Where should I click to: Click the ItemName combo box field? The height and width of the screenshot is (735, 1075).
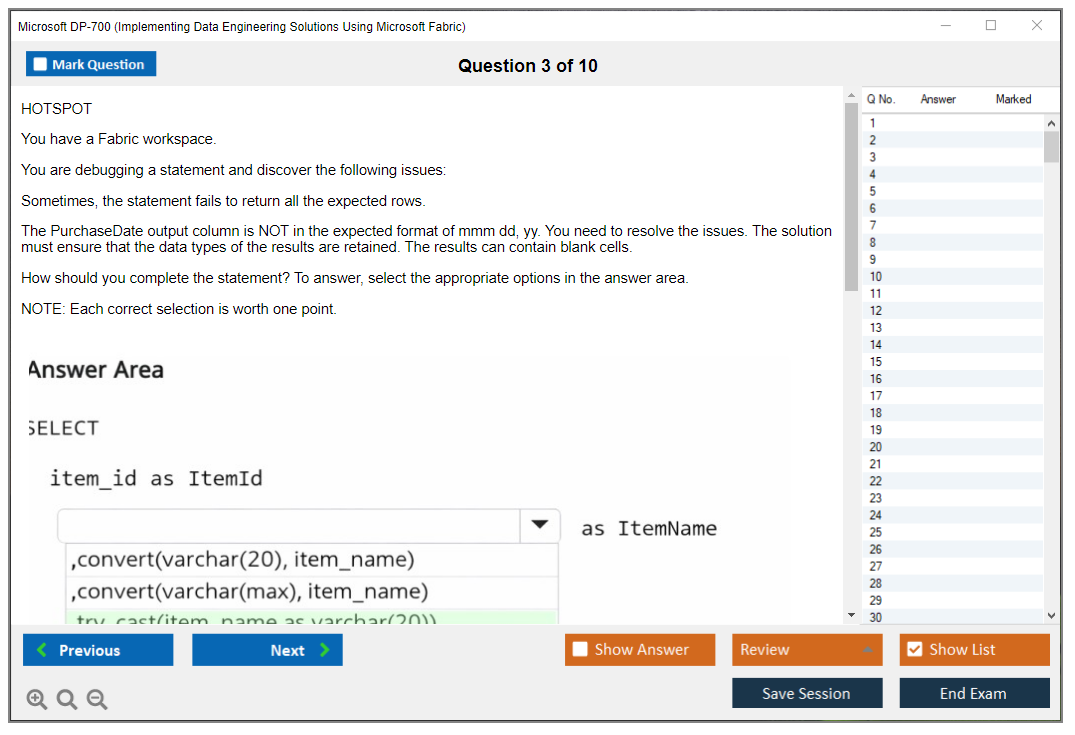coord(288,525)
